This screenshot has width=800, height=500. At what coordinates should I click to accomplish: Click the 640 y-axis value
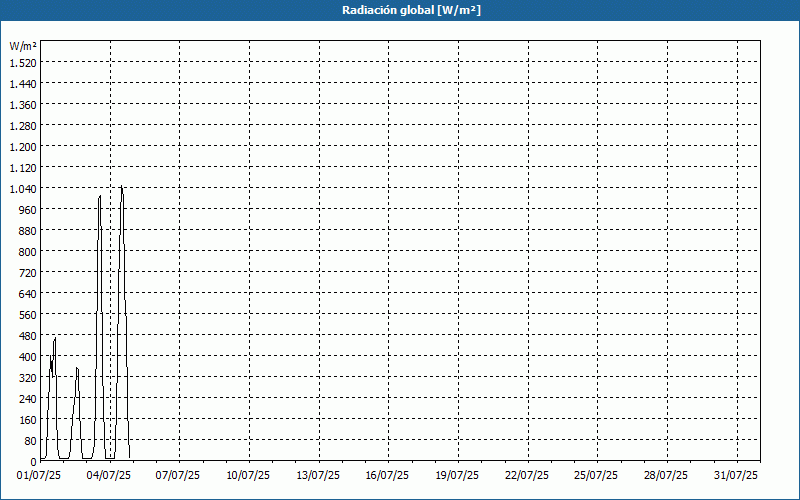27,294
